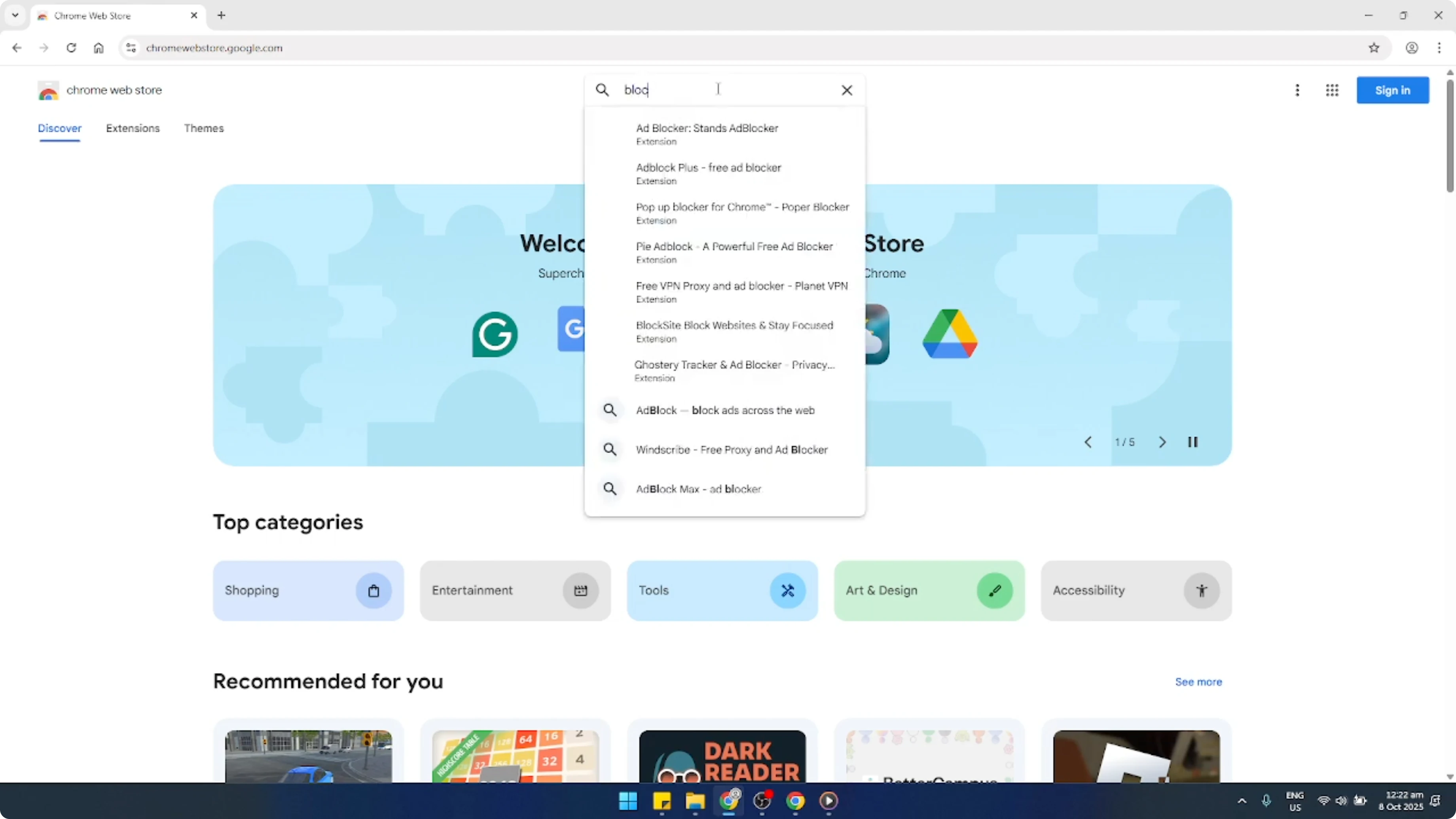Bookmark this page with the star icon
The image size is (1456, 819).
(1374, 48)
